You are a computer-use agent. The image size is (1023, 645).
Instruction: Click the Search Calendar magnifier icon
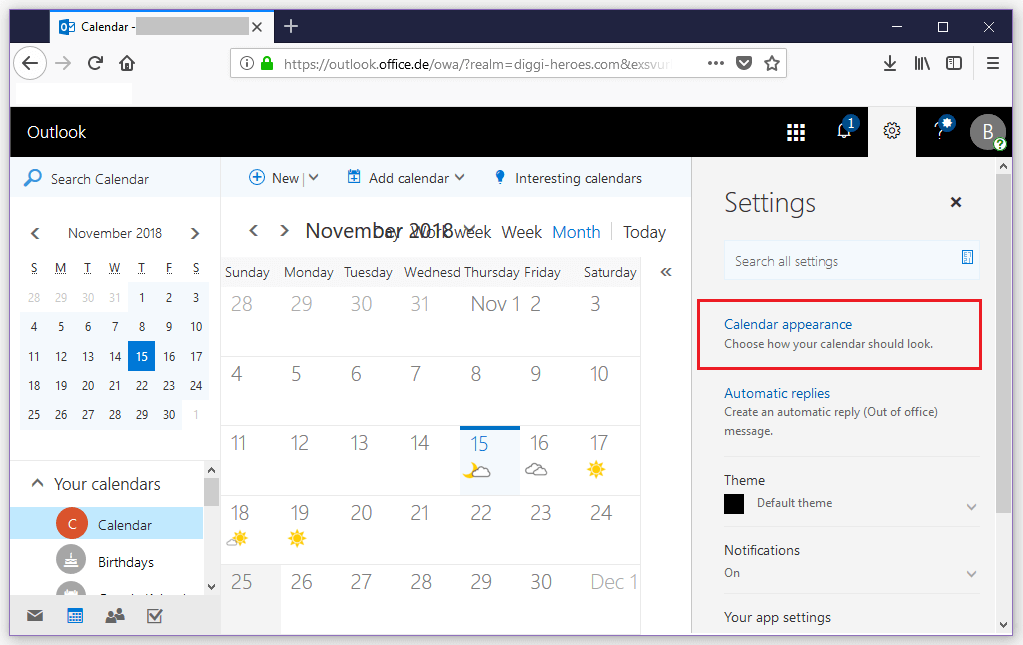[32, 178]
